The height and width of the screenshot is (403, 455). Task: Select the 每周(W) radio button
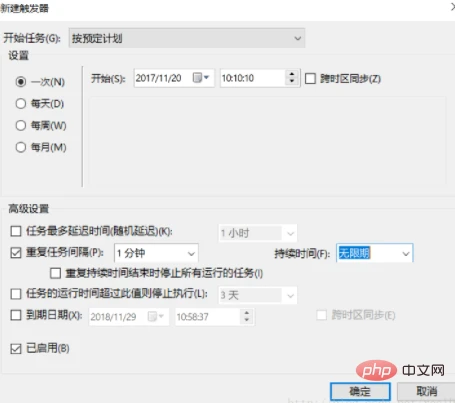pos(21,125)
